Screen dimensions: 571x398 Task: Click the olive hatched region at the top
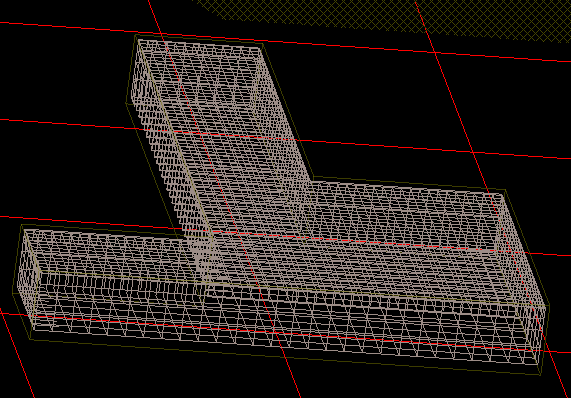(382, 15)
